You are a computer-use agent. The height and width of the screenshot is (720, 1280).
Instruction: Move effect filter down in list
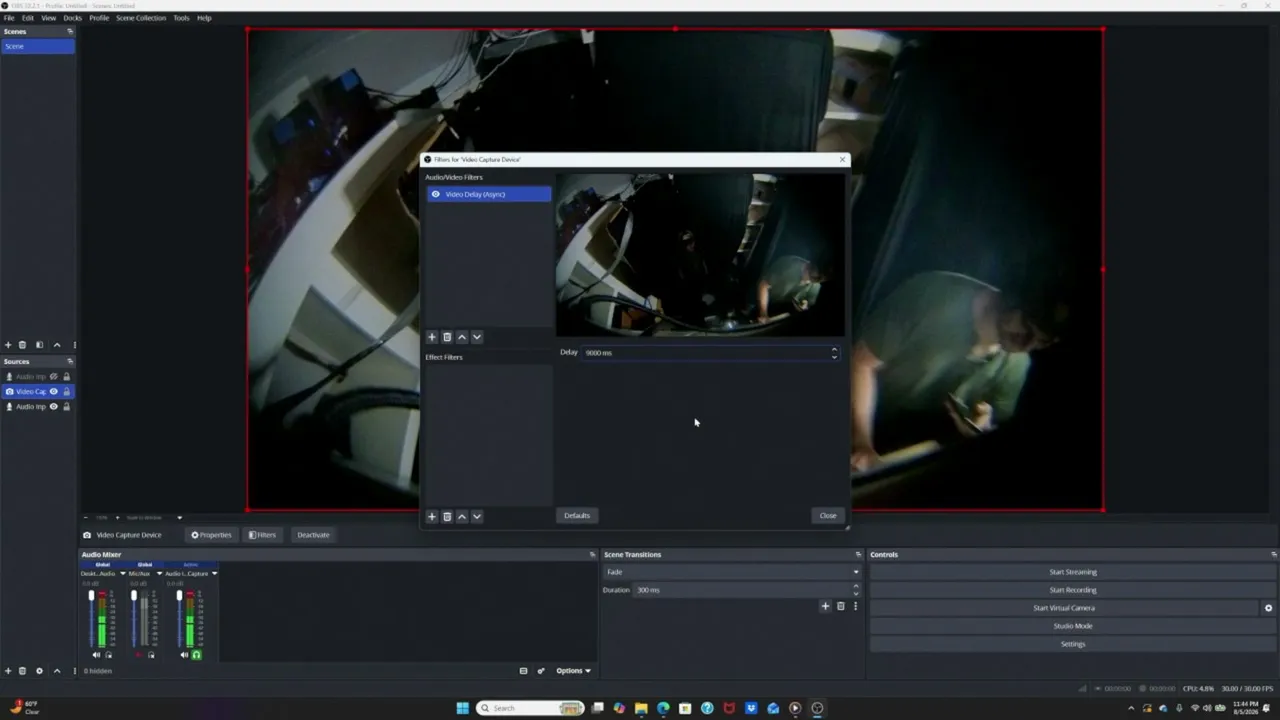[x=477, y=516]
